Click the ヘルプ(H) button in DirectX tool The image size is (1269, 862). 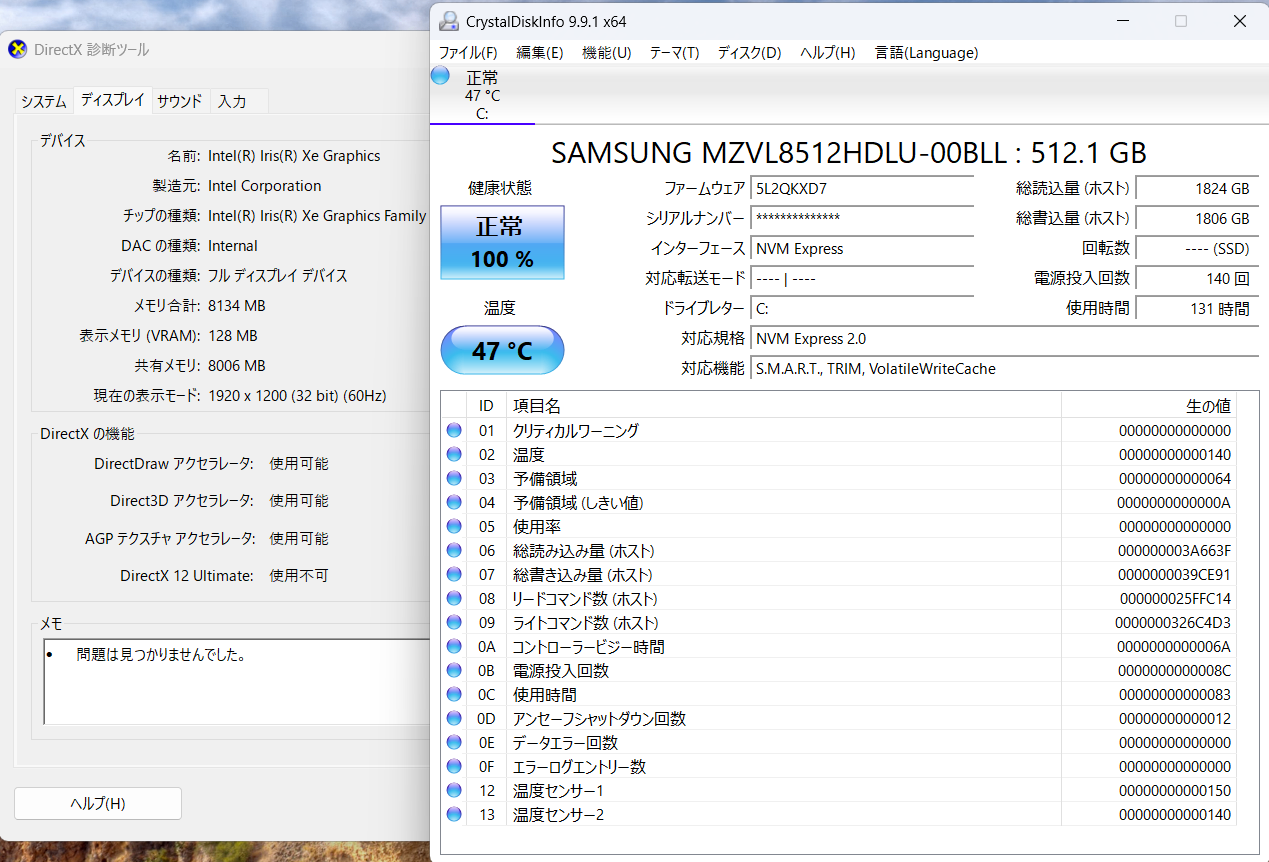(98, 804)
